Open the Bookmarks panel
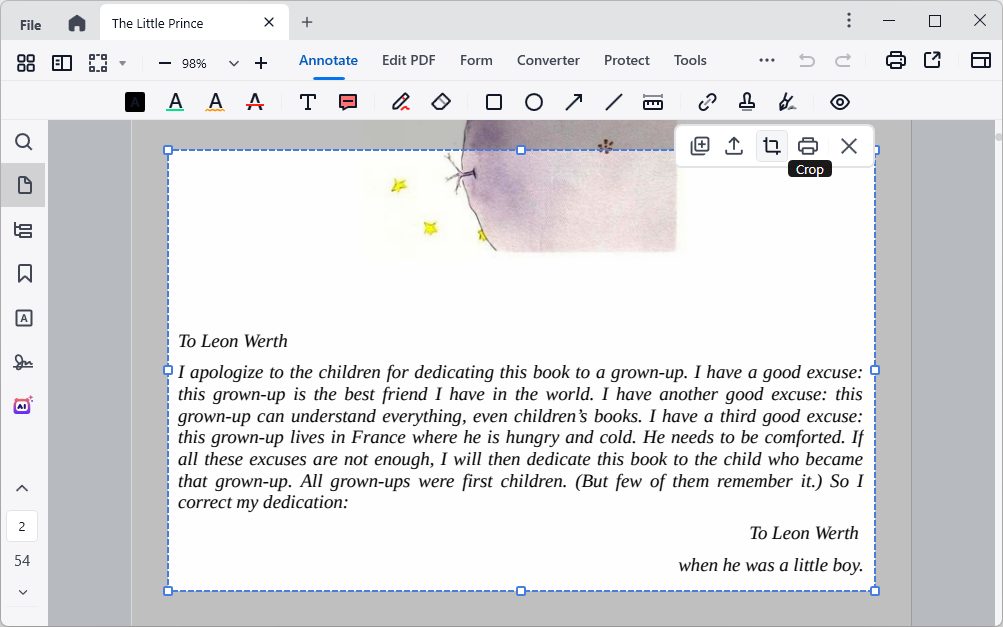The image size is (1003, 627). 23,273
